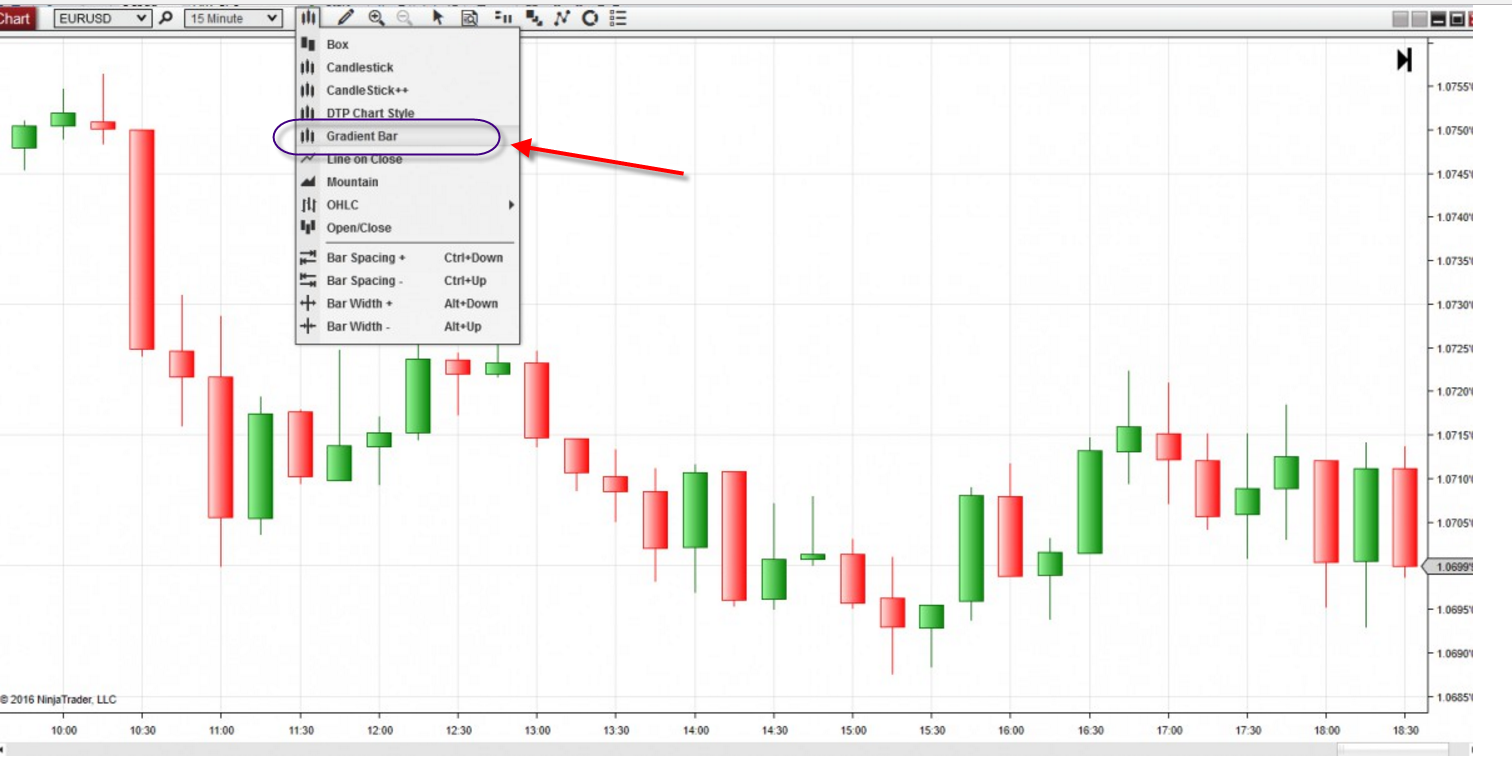The width and height of the screenshot is (1512, 761).
Task: Open the data box icon in toolbar
Action: (469, 18)
